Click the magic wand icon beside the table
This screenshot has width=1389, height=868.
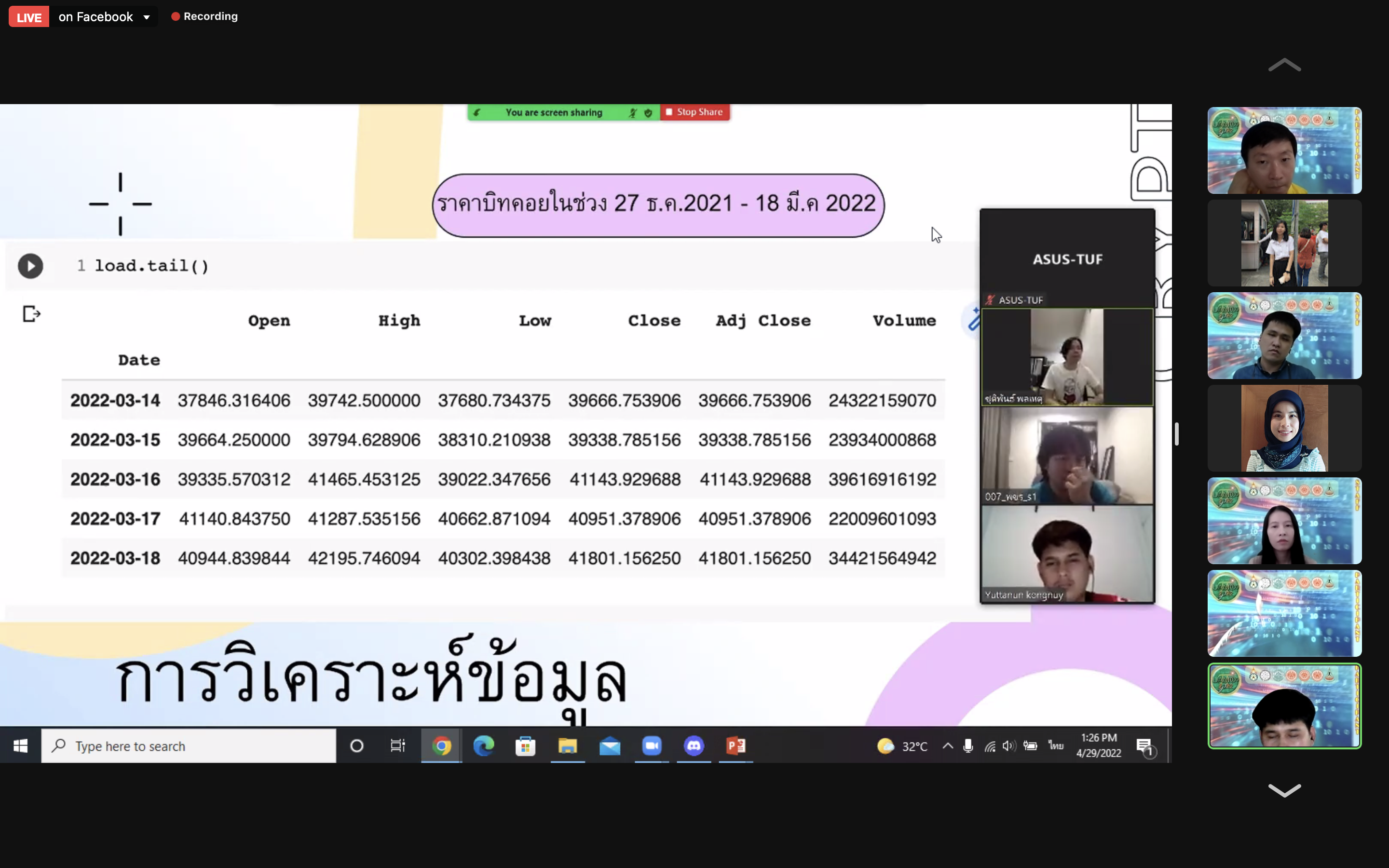[972, 320]
